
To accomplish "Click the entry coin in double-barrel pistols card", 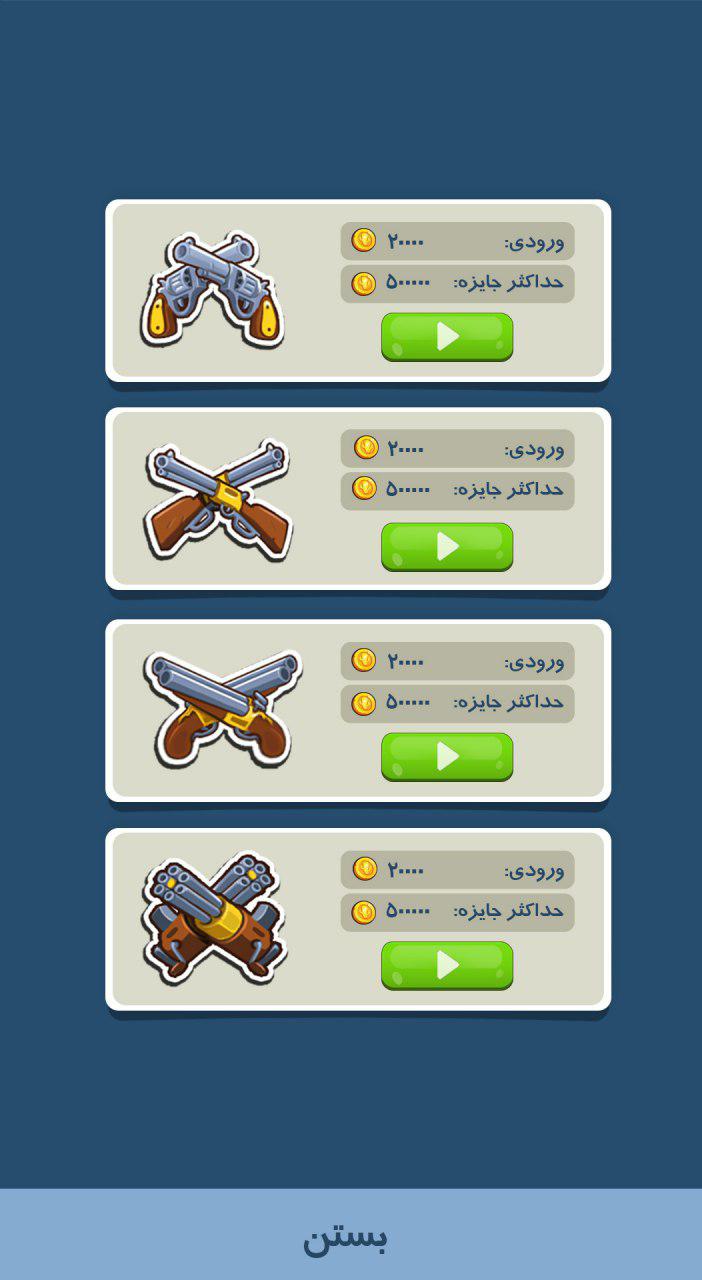I will coord(364,660).
